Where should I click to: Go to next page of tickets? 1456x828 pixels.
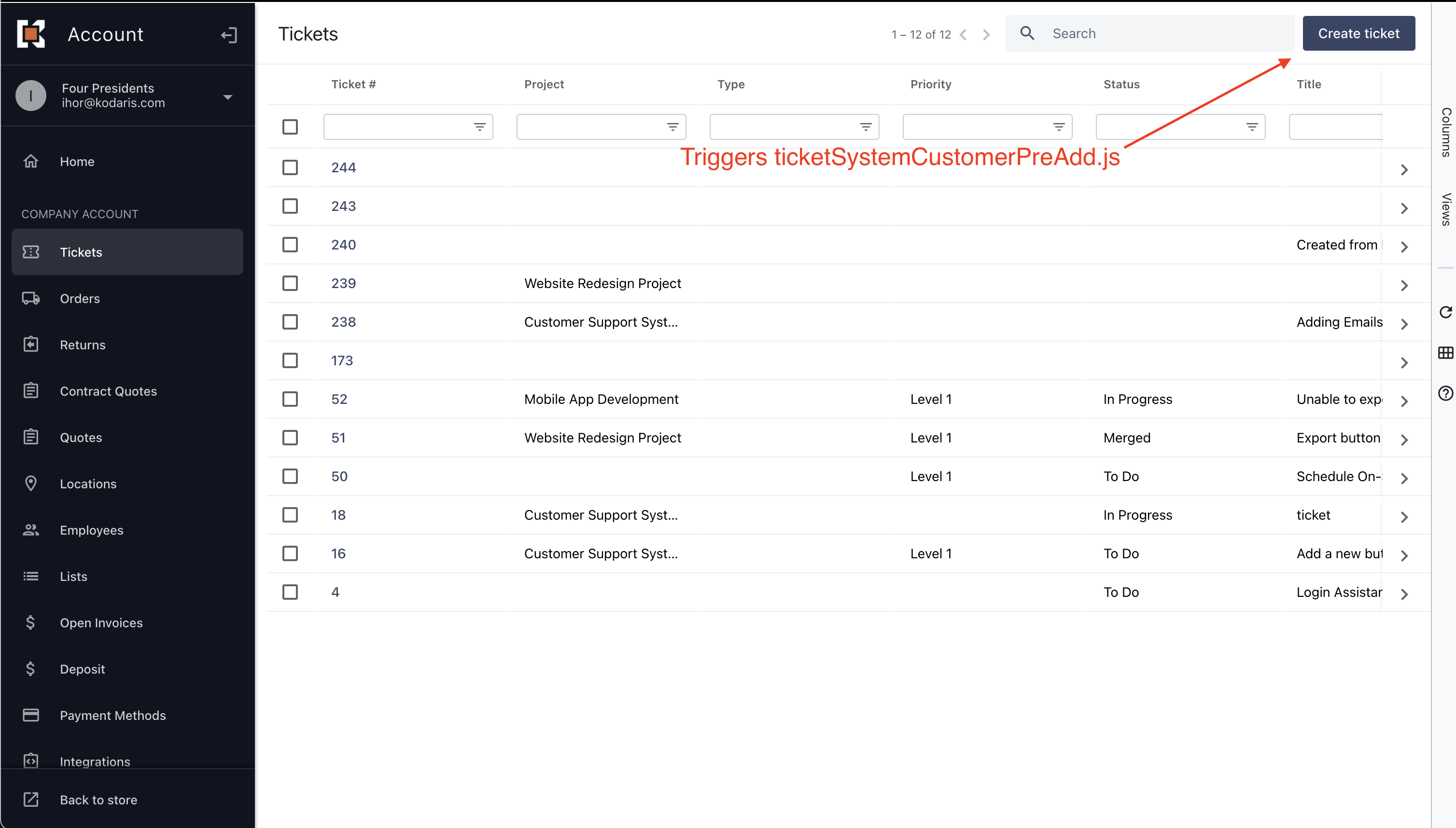987,35
